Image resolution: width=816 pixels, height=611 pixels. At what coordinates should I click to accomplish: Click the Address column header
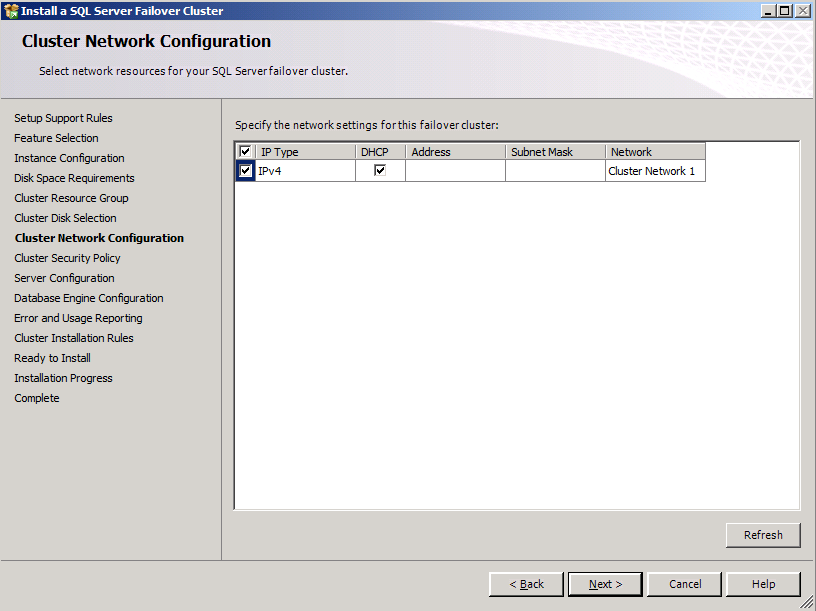[455, 151]
